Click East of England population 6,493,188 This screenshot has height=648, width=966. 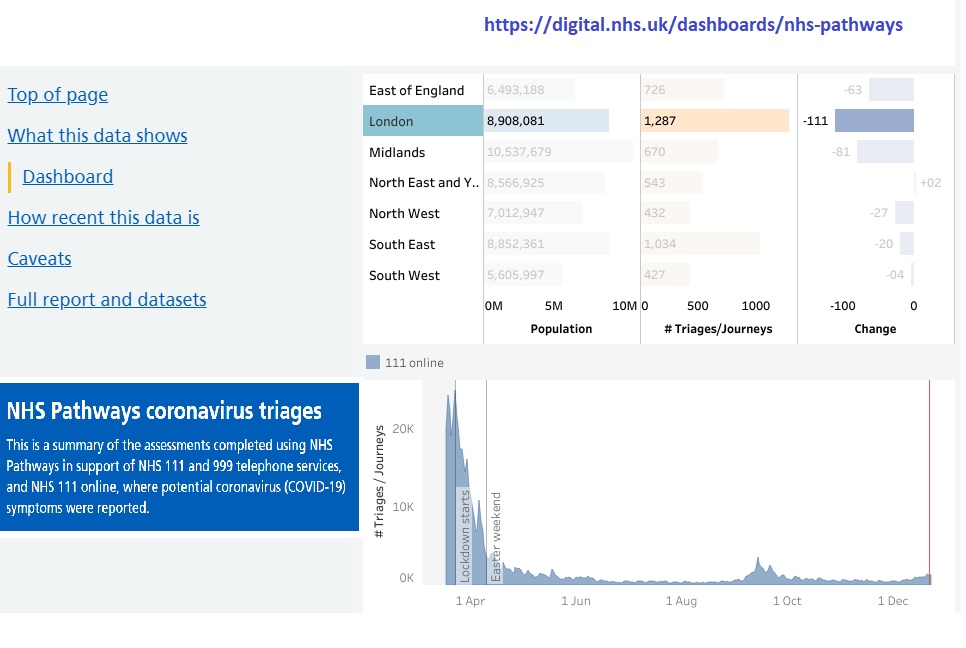tap(516, 90)
